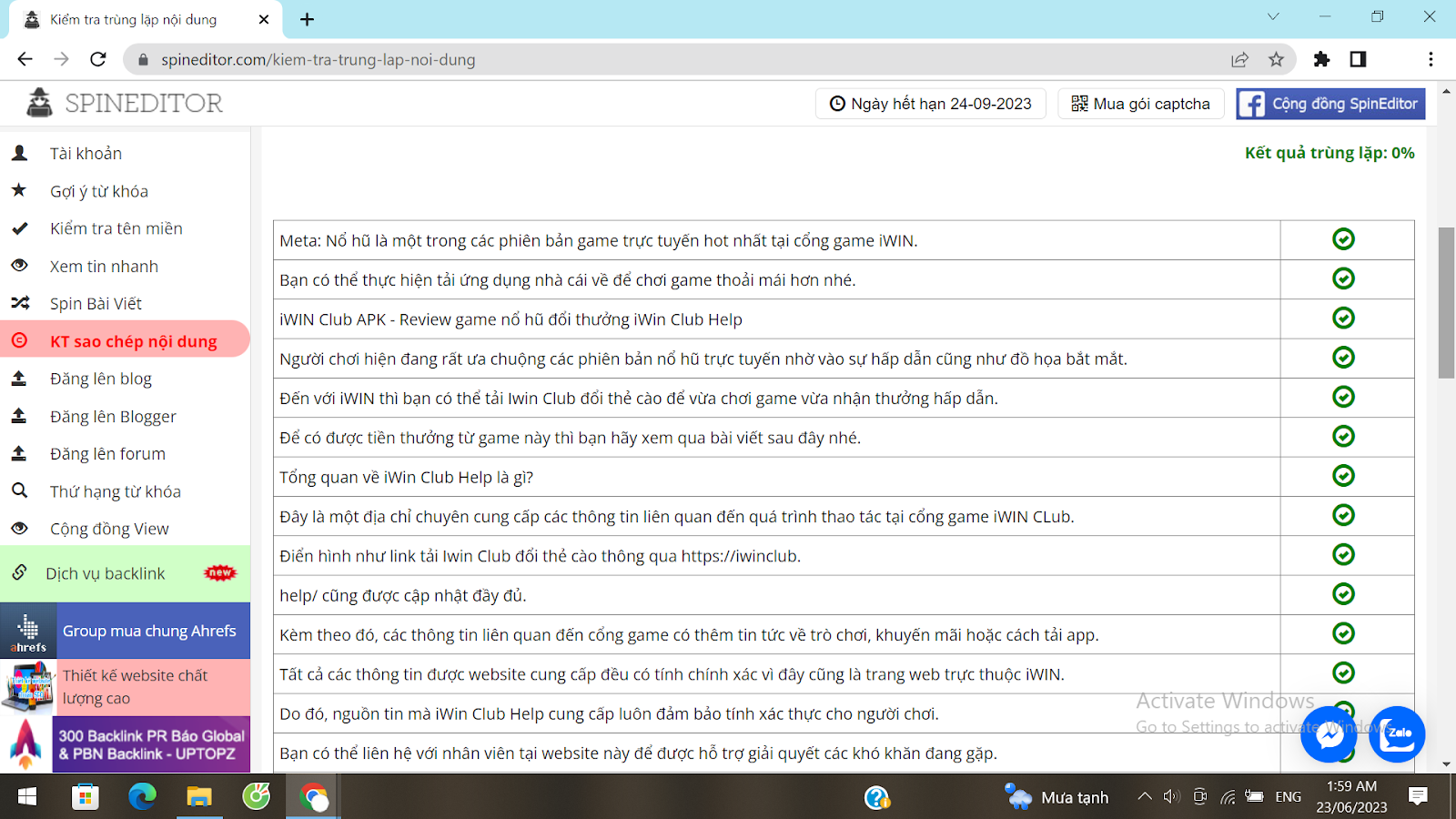Click the link icon beside Dịch vụ backlink
This screenshot has width=1456, height=819.
pos(19,572)
